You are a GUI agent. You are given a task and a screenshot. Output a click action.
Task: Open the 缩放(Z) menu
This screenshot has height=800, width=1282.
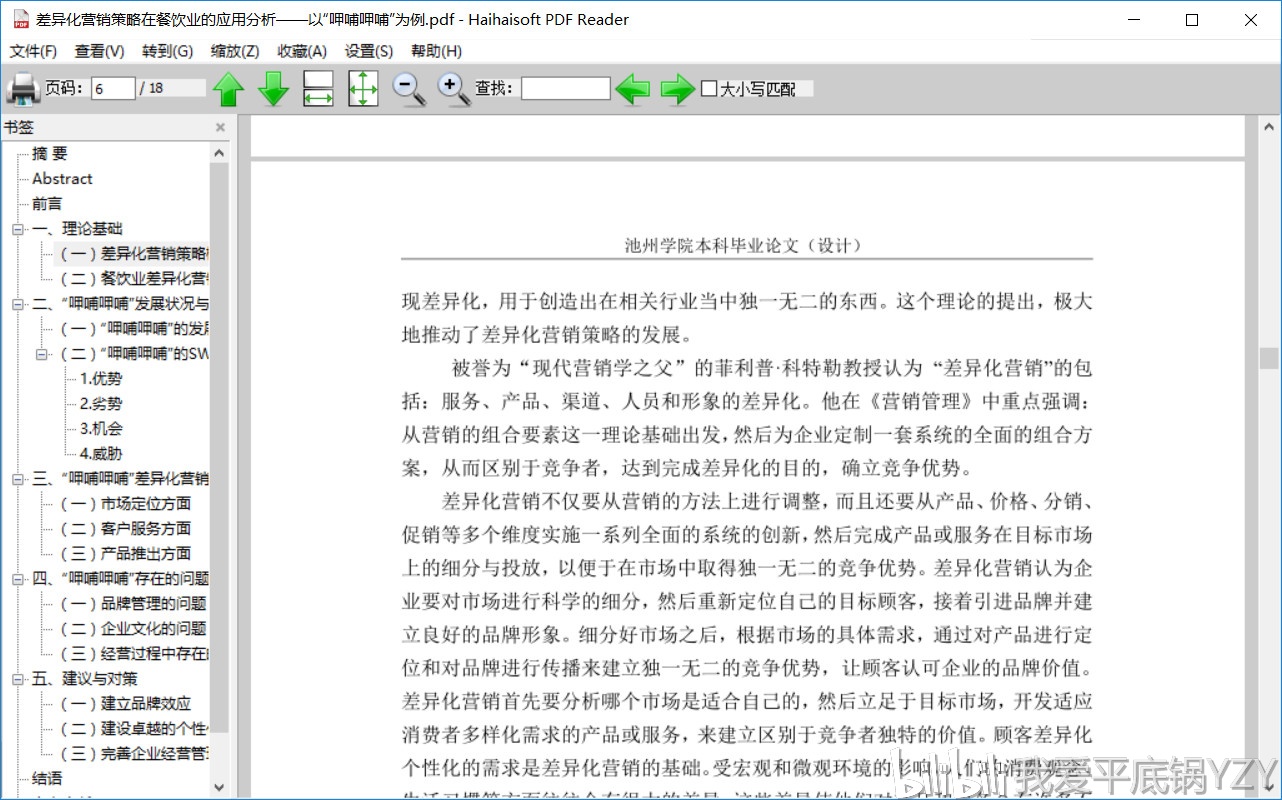(235, 51)
